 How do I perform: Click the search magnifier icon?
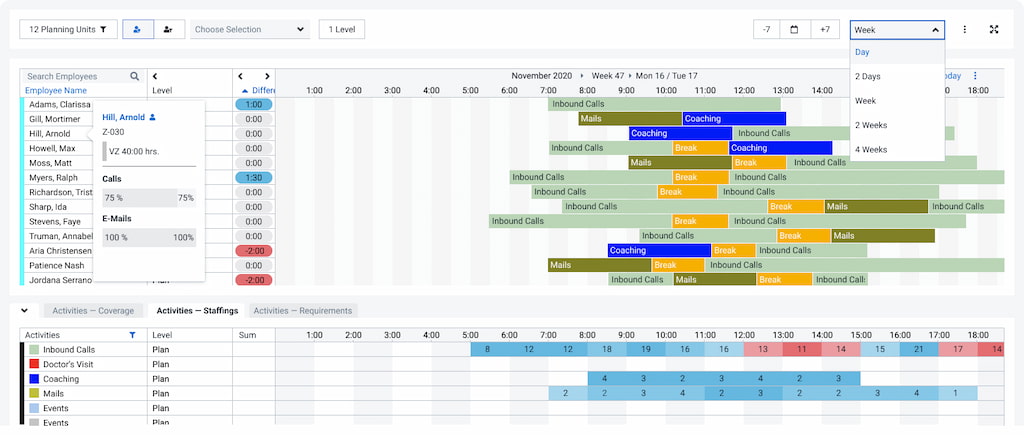(x=135, y=76)
